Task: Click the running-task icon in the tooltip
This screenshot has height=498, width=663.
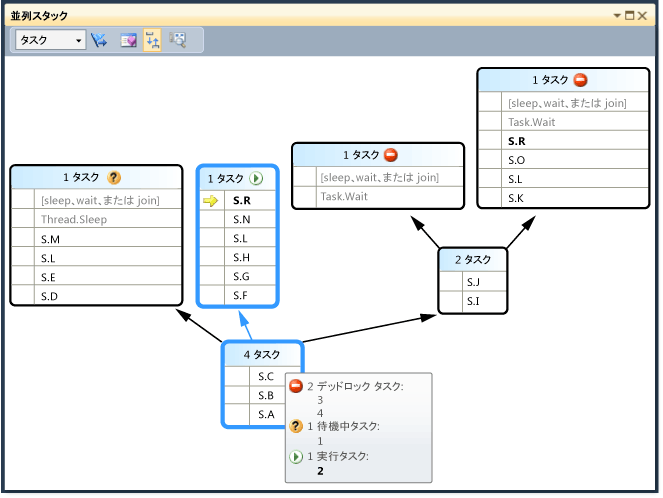Action: click(x=296, y=457)
